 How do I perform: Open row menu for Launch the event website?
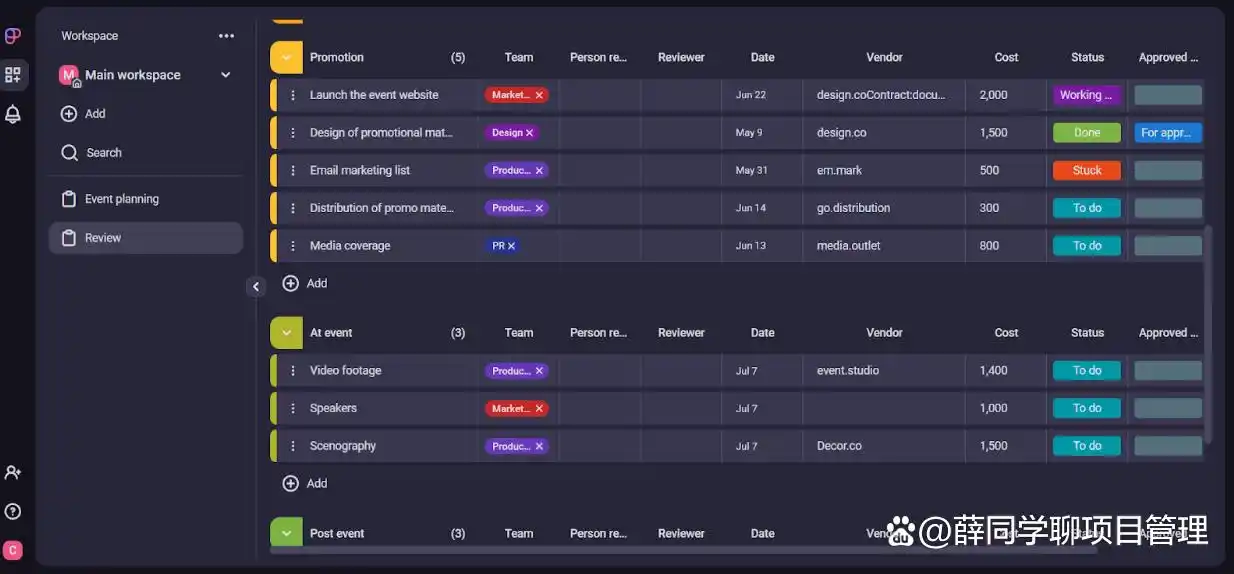(293, 95)
